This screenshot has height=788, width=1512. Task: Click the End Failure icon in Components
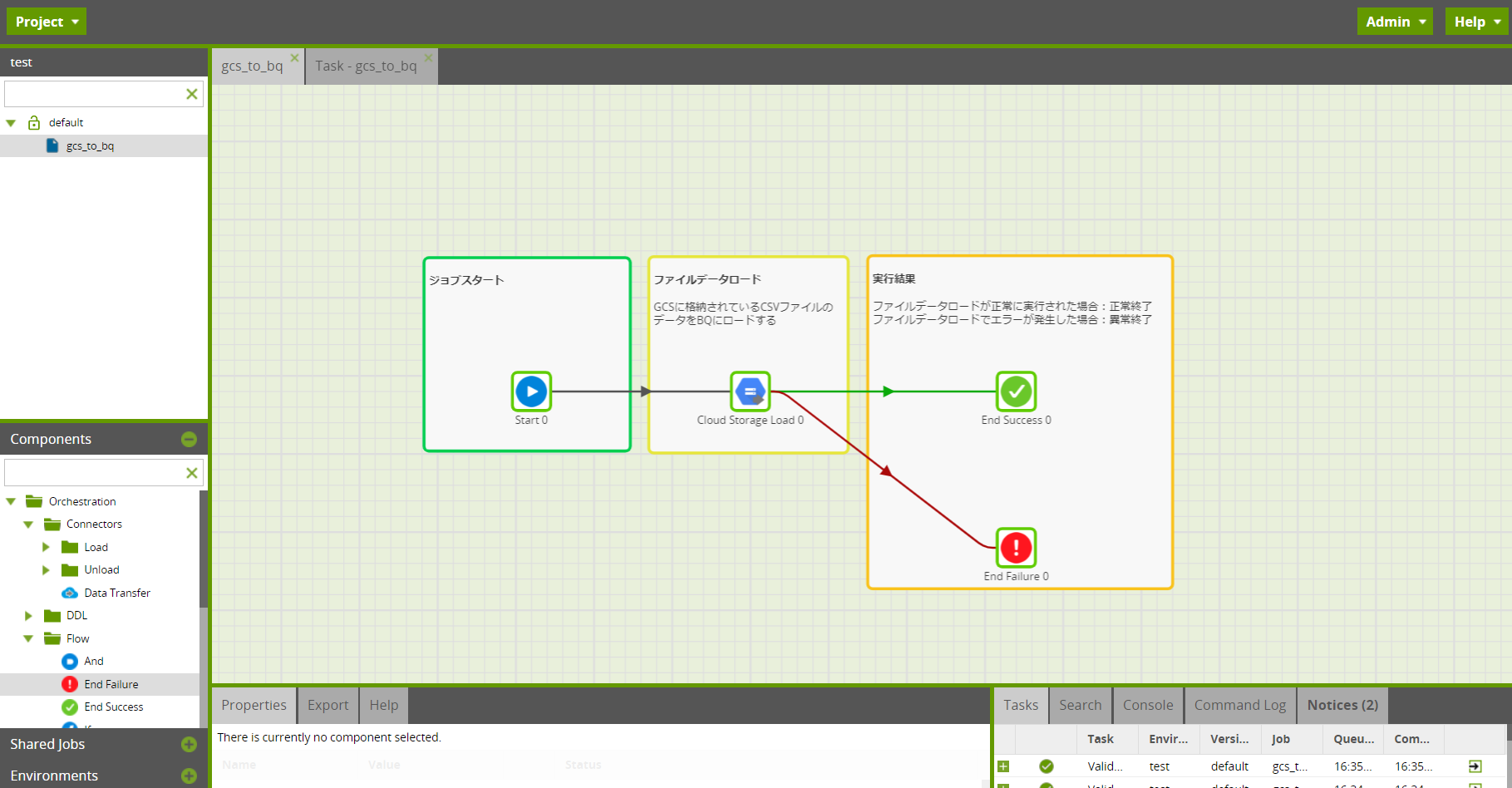tap(70, 684)
